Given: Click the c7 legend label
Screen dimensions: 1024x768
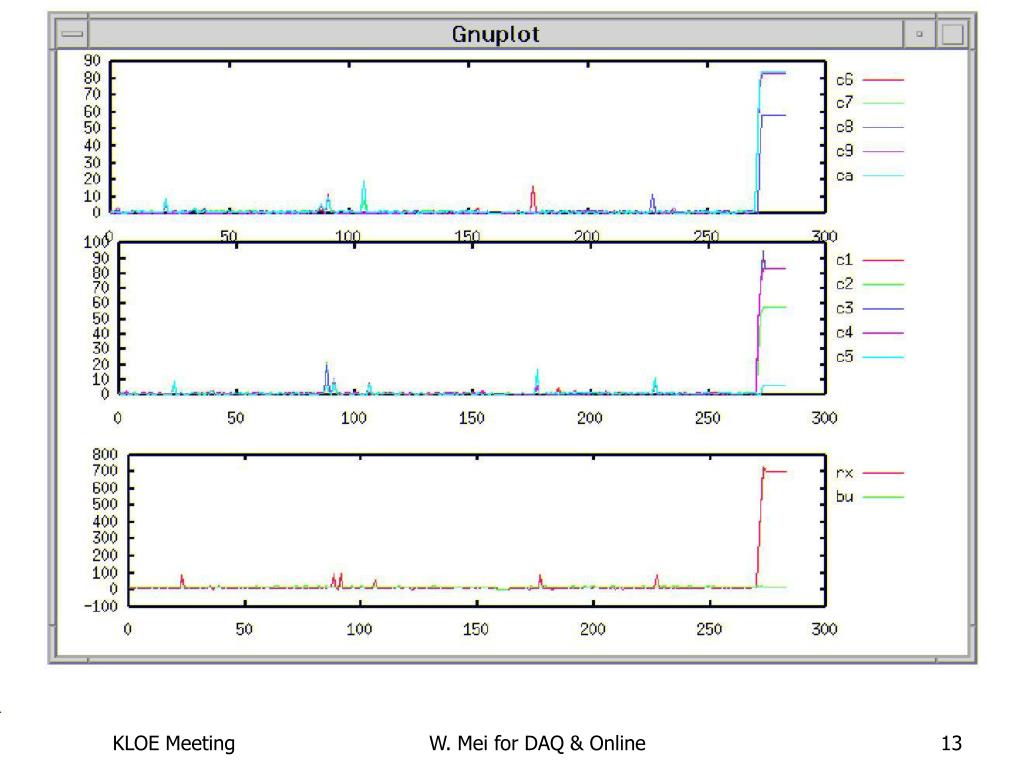Looking at the screenshot, I should 844,103.
